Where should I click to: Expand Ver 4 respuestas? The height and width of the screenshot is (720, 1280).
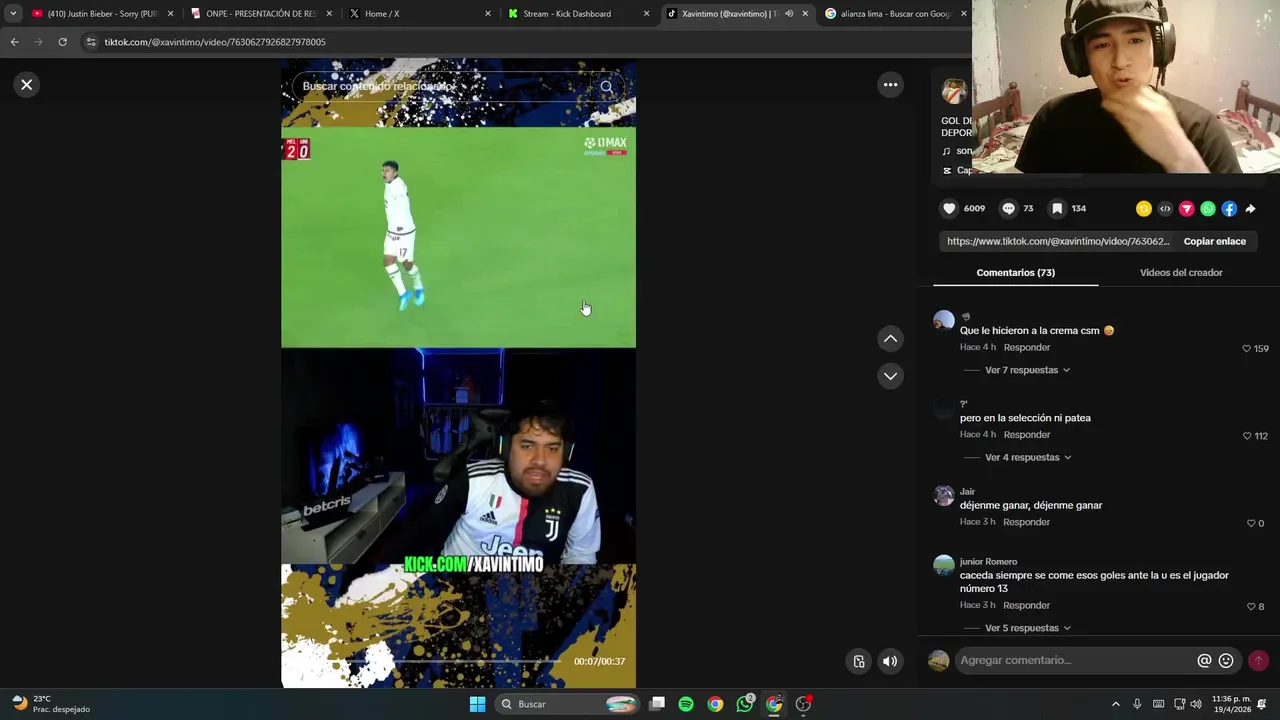[x=1028, y=457]
